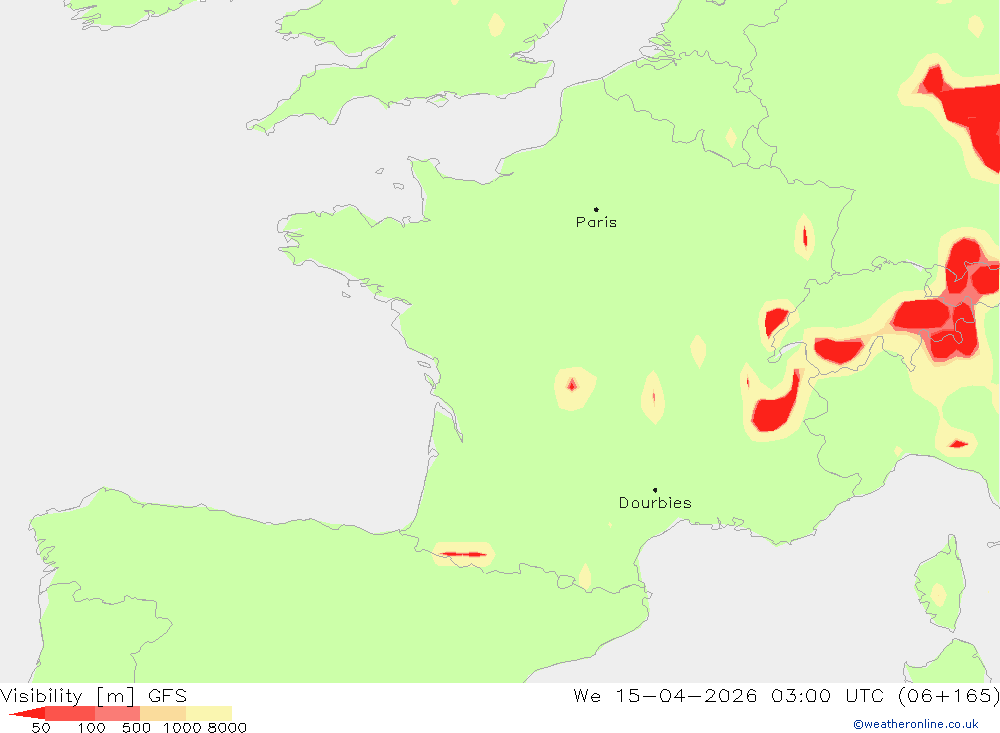Image resolution: width=1000 pixels, height=733 pixels.
Task: Click the legend value "500"
Action: coord(136,728)
